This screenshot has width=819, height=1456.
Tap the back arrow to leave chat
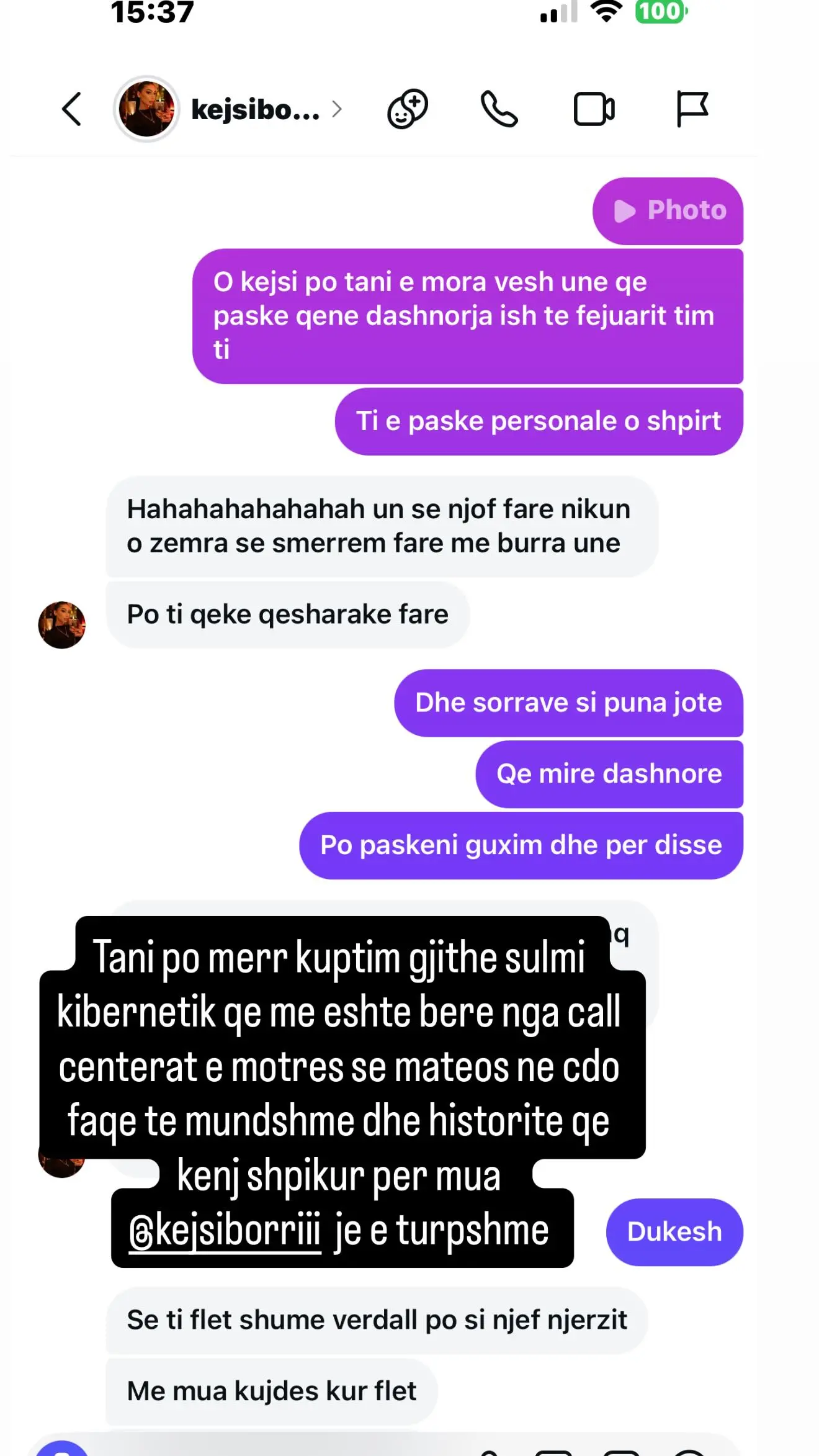pyautogui.click(x=72, y=109)
